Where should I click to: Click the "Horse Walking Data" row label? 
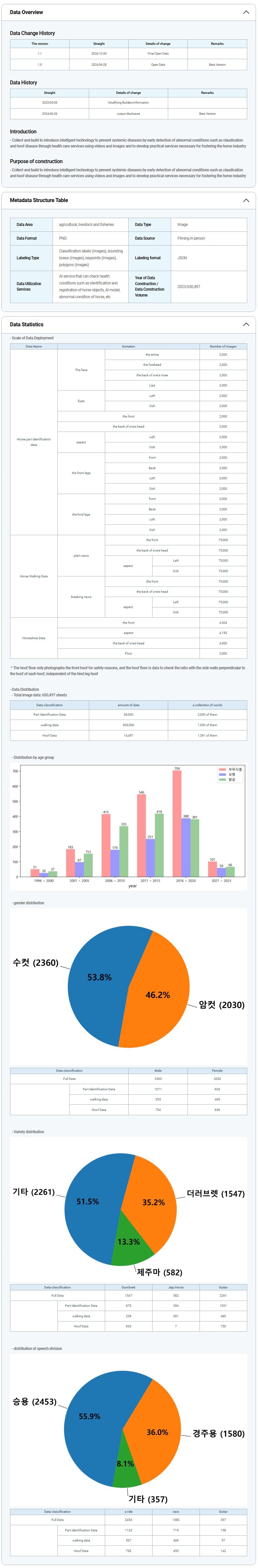[x=33, y=576]
